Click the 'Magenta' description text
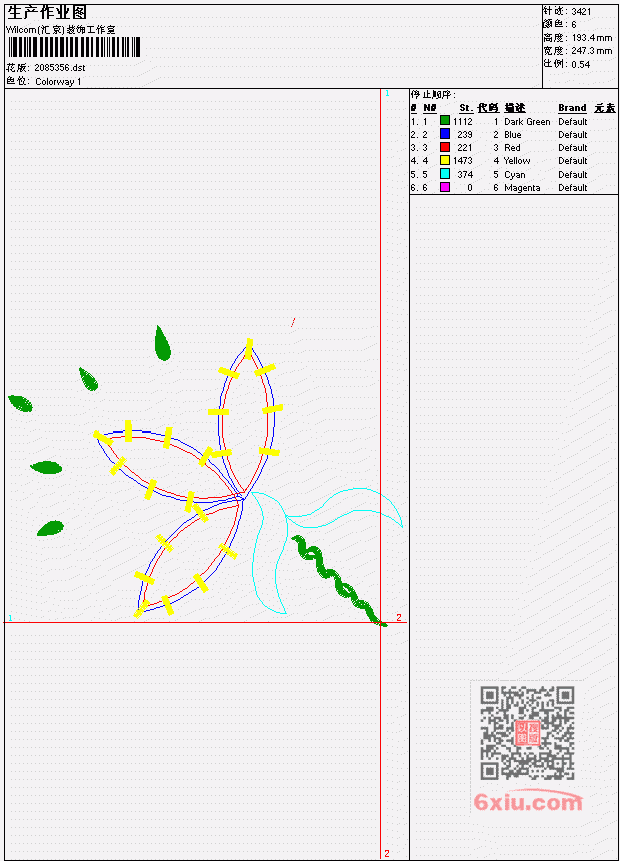The width and height of the screenshot is (620, 861). (x=522, y=188)
